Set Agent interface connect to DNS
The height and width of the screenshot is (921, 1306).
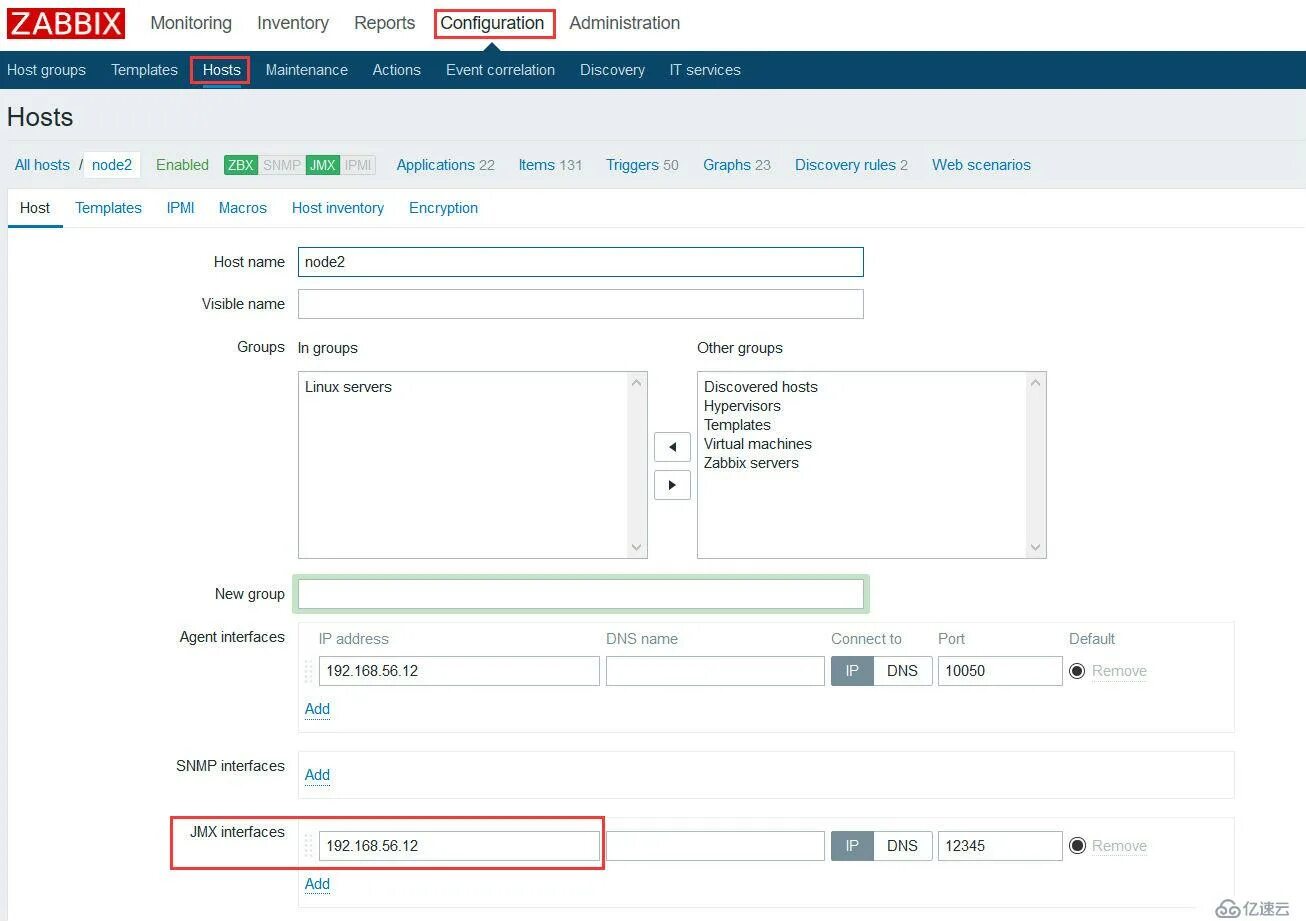[902, 671]
